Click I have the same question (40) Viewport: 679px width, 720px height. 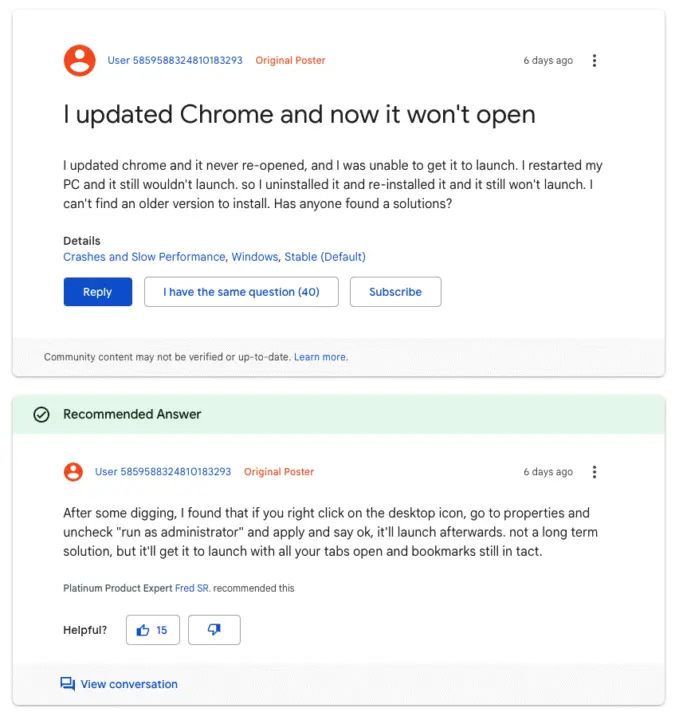(241, 292)
